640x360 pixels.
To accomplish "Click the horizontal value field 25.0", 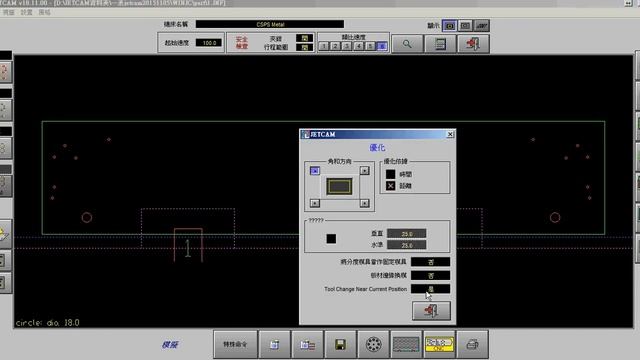I will click(407, 245).
